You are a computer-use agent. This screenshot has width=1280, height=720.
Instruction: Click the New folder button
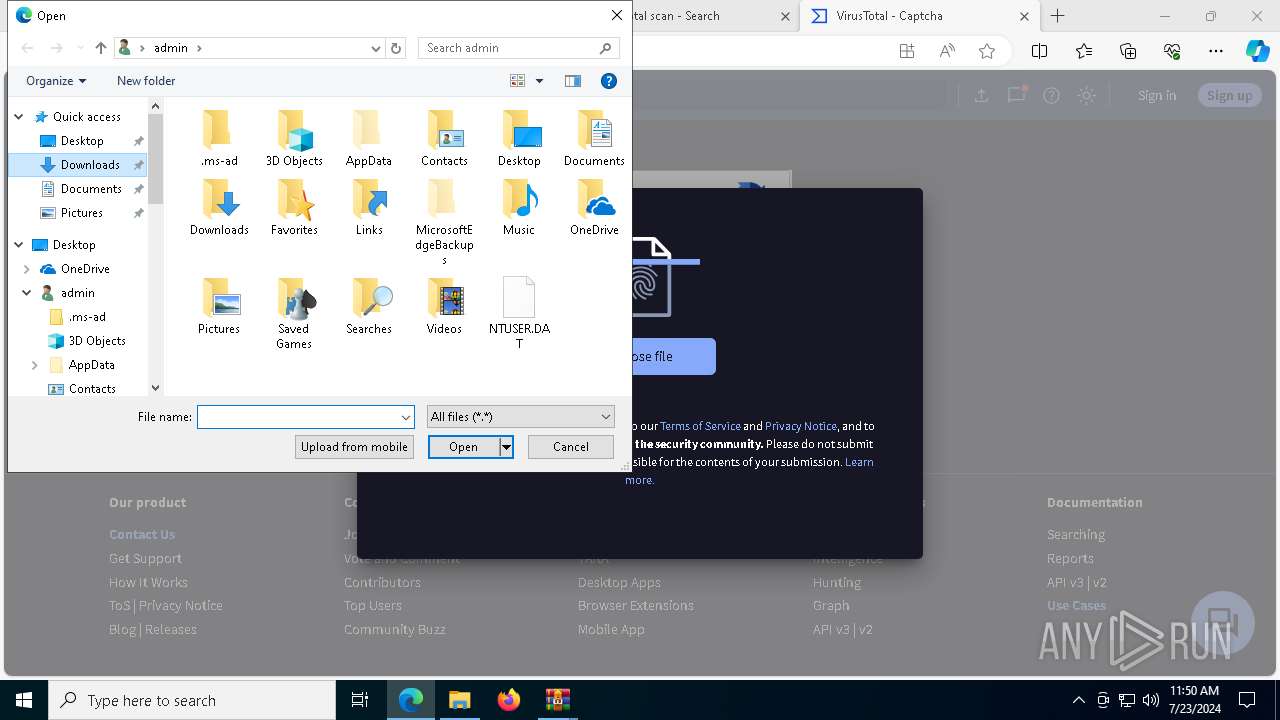click(146, 81)
